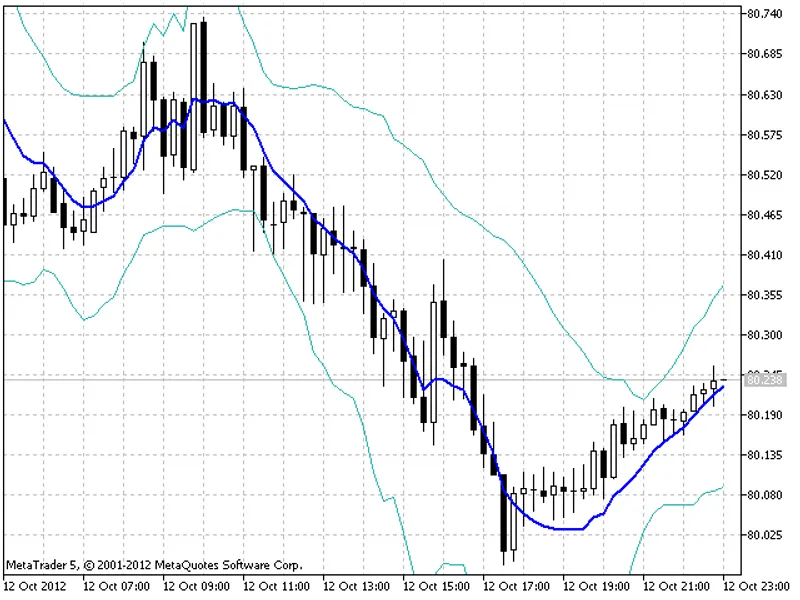The height and width of the screenshot is (600, 800).
Task: Click the 80.630 price axis label
Action: (x=764, y=95)
